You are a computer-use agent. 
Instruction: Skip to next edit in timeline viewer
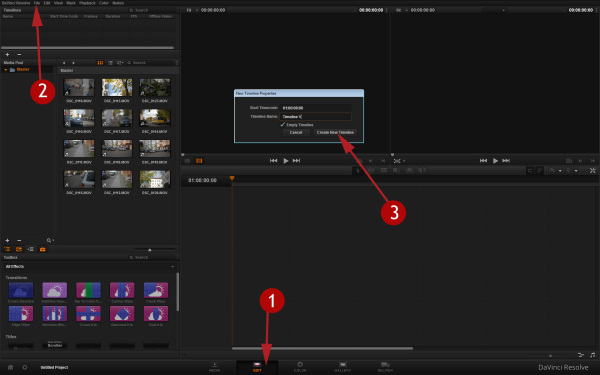tap(506, 161)
